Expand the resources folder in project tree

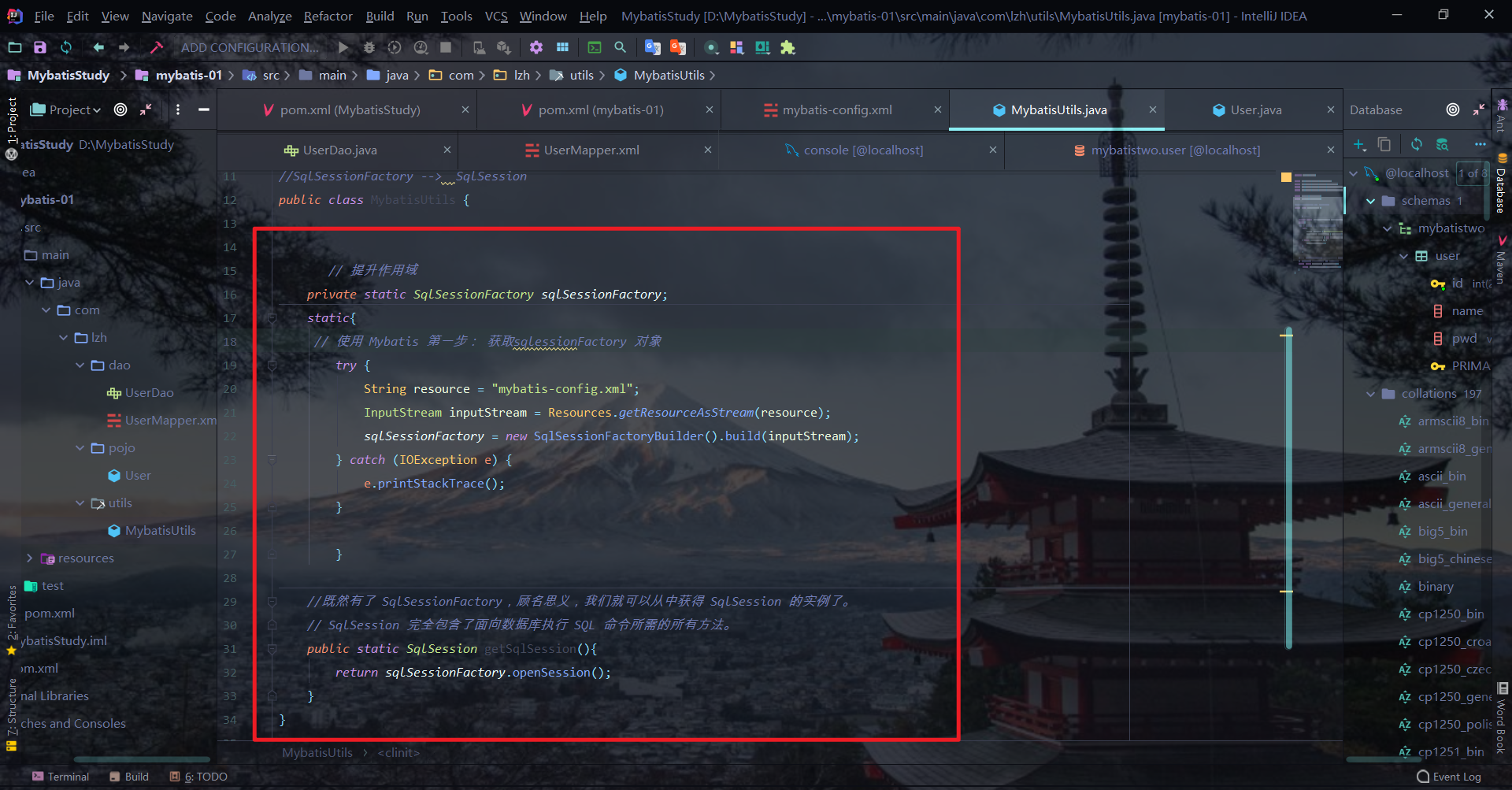(x=30, y=558)
